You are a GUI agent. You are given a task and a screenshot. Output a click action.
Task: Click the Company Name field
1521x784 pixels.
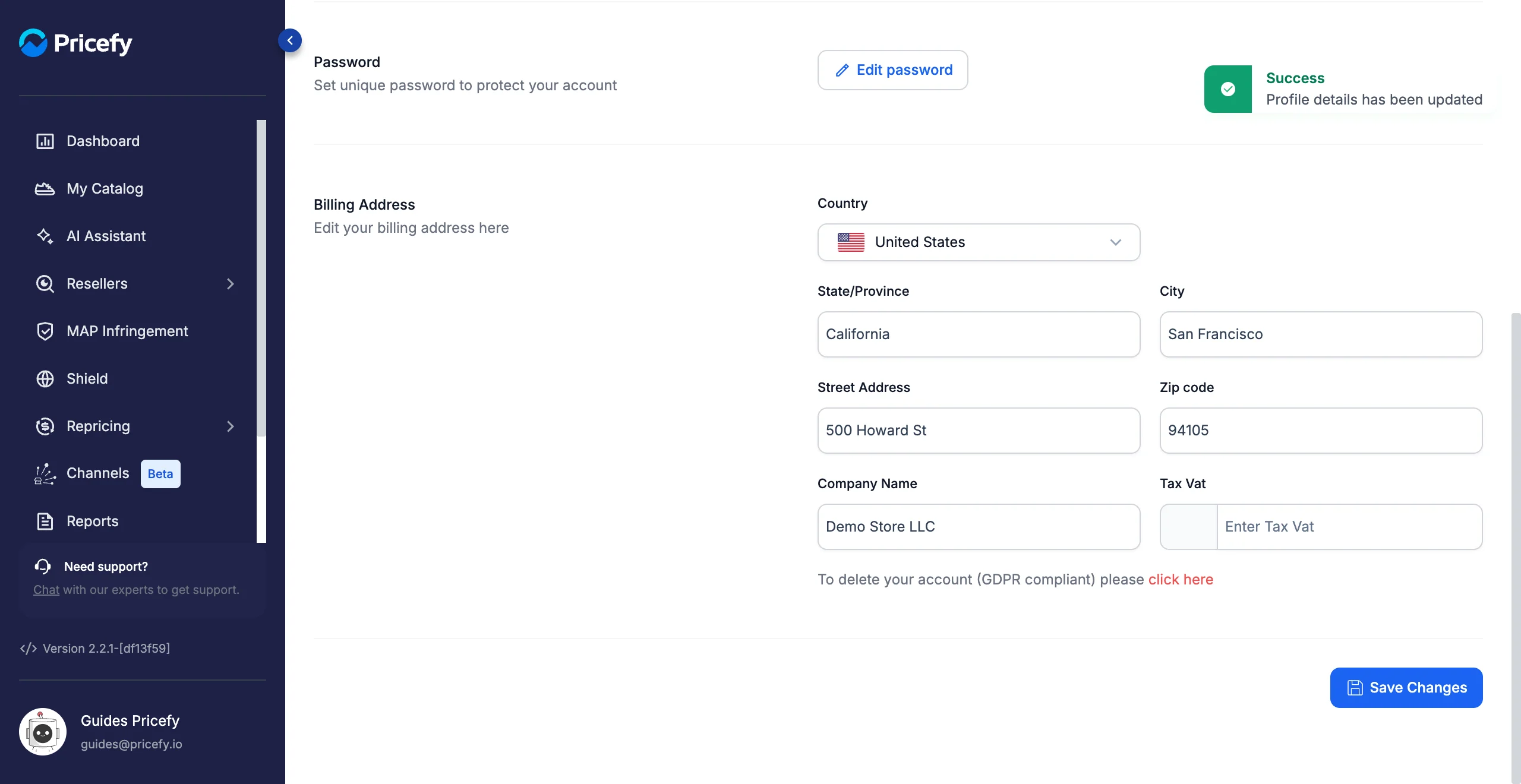[979, 527]
